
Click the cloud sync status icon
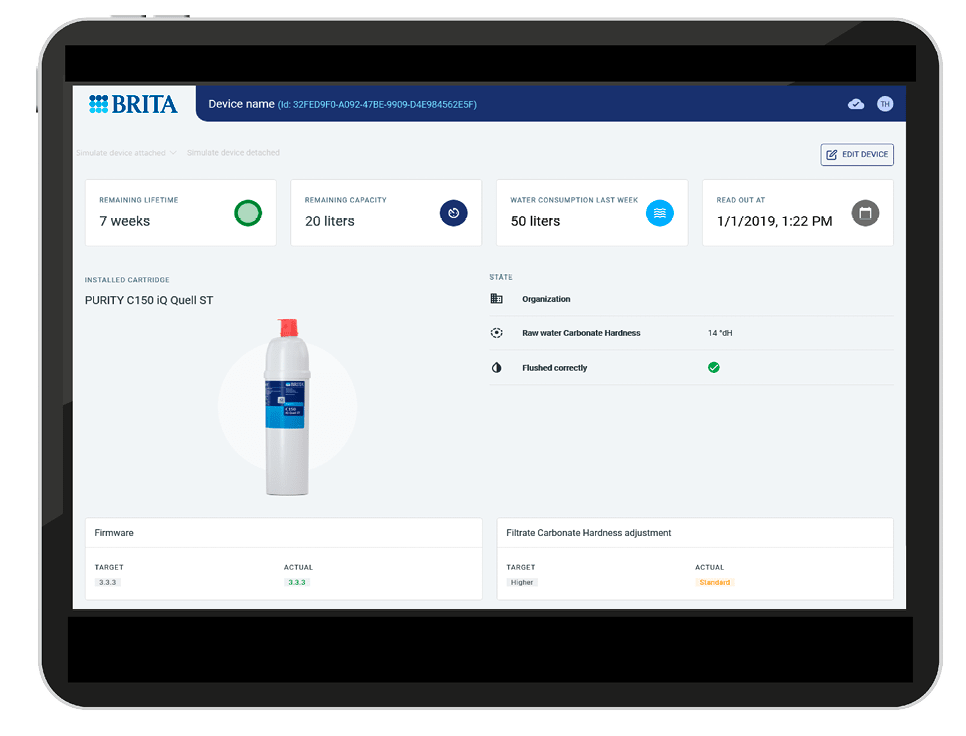[x=856, y=104]
